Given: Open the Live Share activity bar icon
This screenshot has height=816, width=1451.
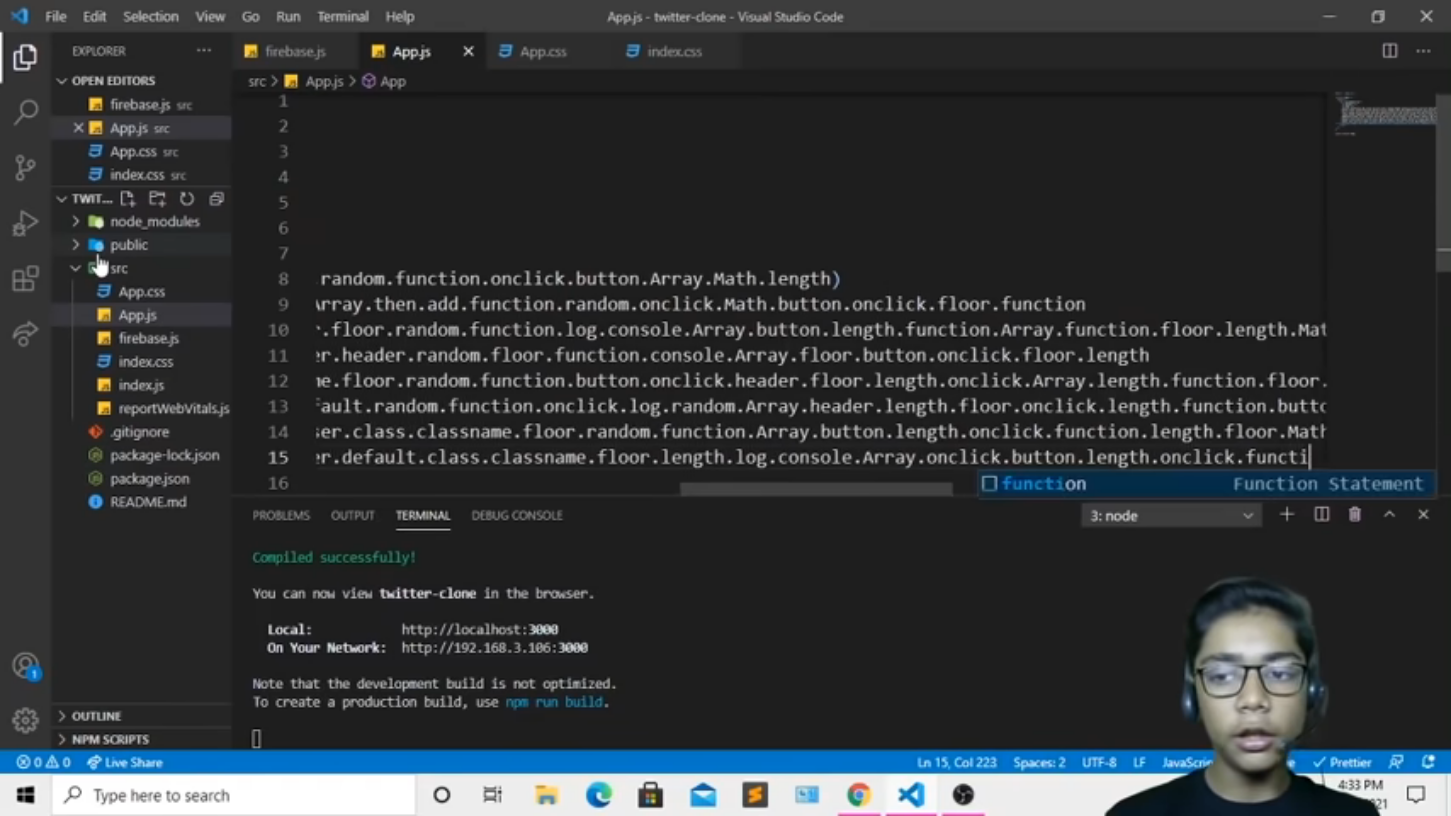Looking at the screenshot, I should pyautogui.click(x=25, y=333).
